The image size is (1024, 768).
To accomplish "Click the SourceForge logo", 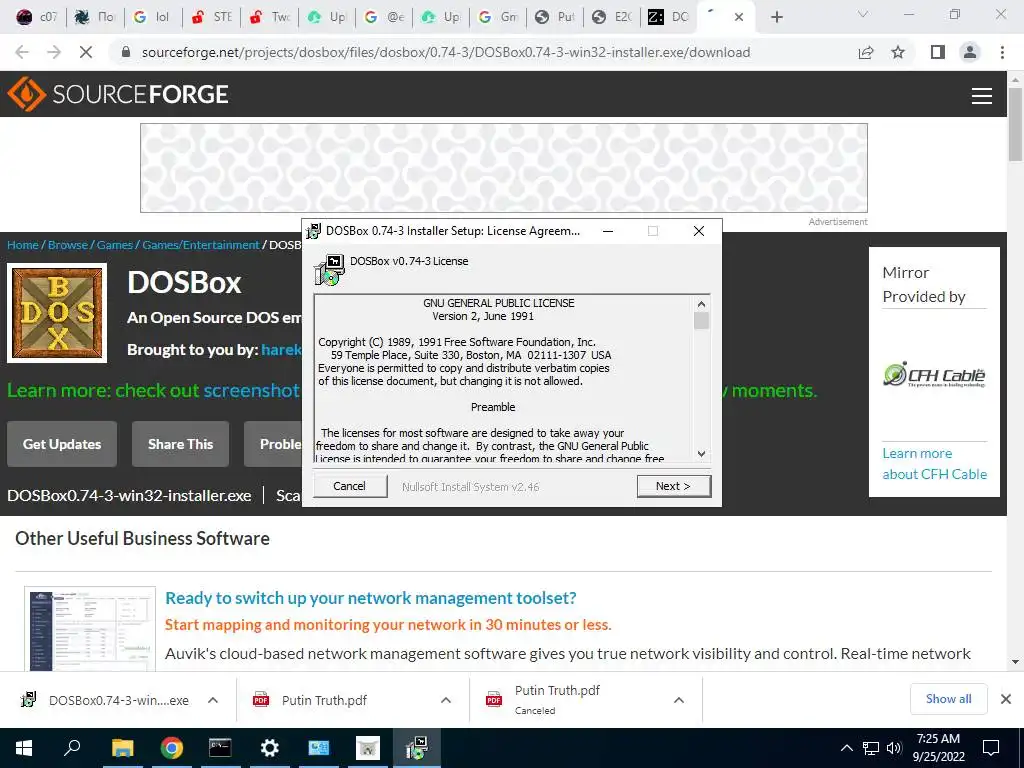I will tap(118, 94).
